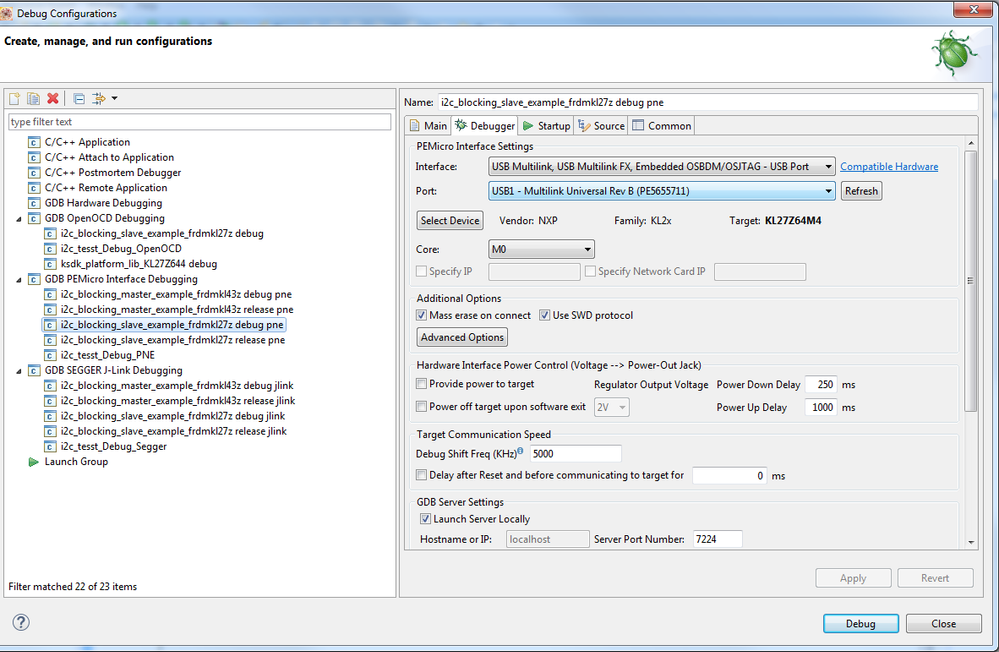This screenshot has width=999, height=652.
Task: Select i2c_tesst_Debug_Segger configuration
Action: pos(113,447)
